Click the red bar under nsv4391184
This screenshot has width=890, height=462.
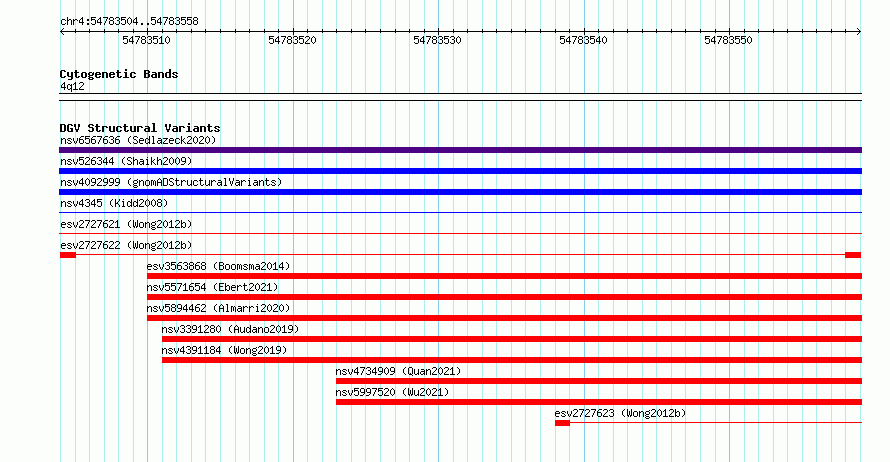point(512,360)
